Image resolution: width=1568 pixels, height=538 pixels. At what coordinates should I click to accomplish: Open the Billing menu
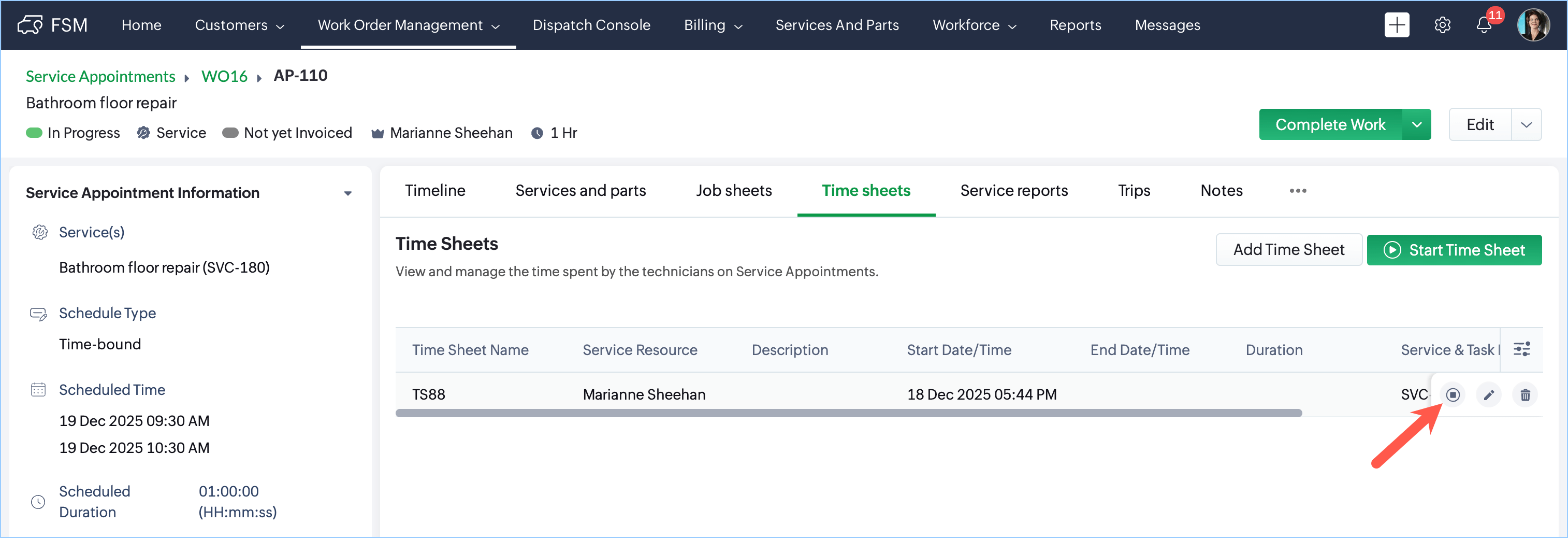(x=713, y=25)
